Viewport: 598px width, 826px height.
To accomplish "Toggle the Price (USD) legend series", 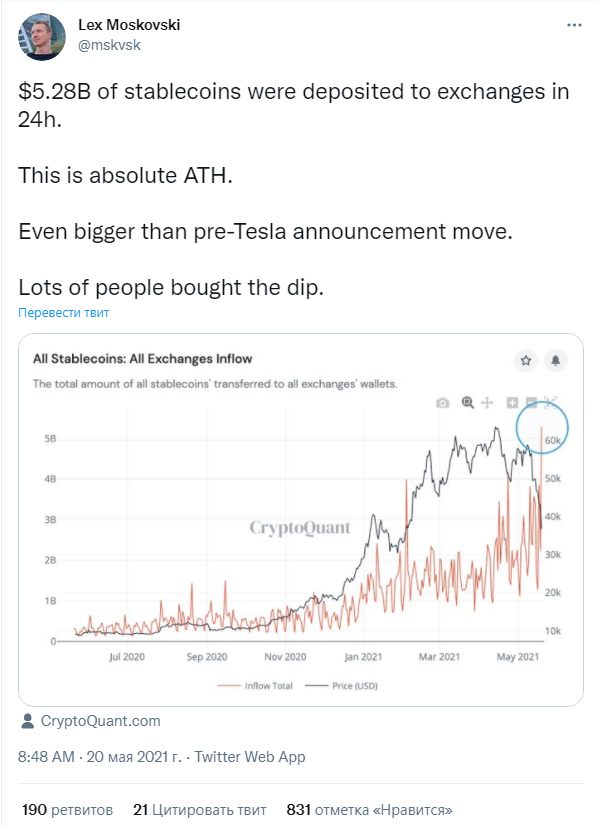I will [341, 686].
